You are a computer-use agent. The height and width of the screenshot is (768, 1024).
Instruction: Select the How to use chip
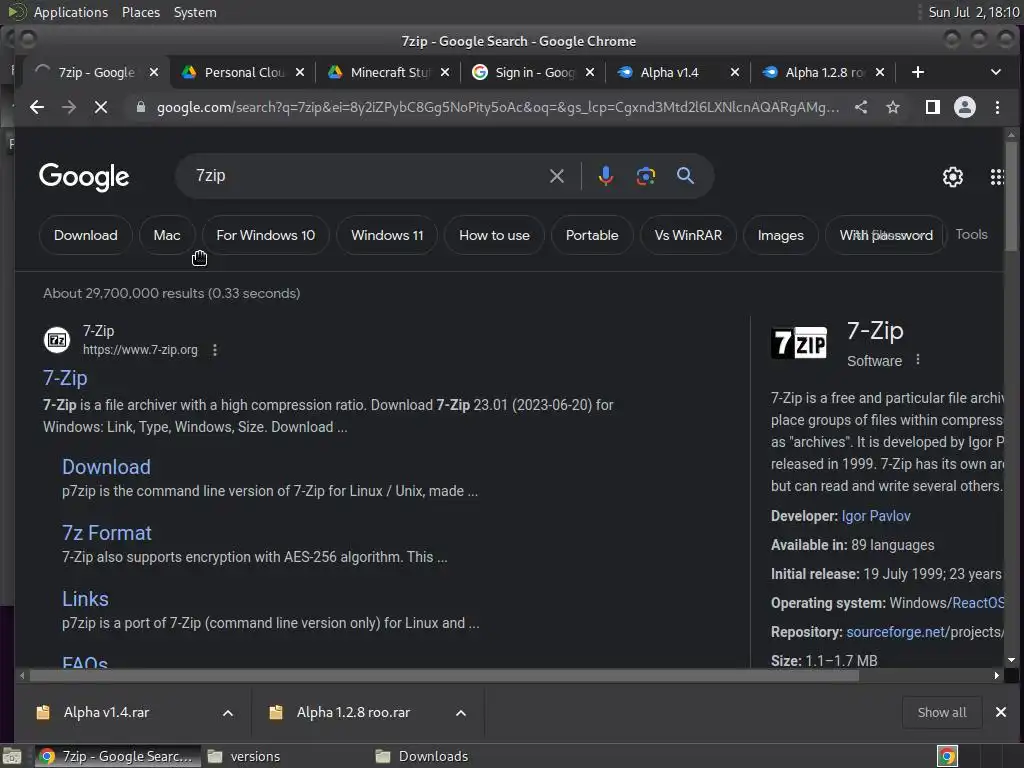coord(494,235)
